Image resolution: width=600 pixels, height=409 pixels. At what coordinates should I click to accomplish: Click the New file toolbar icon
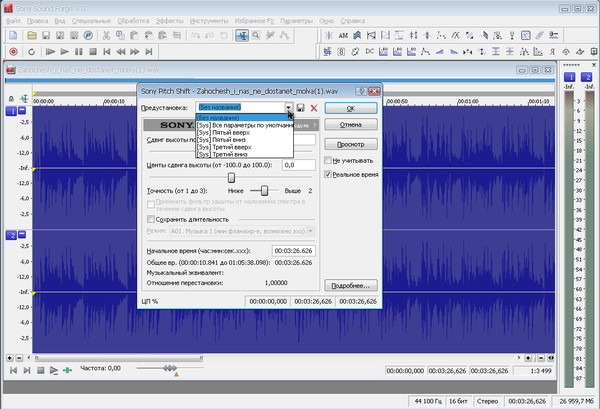point(13,36)
